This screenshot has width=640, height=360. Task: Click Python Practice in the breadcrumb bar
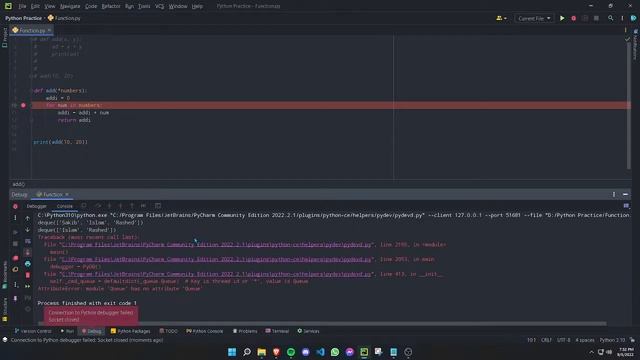point(23,18)
